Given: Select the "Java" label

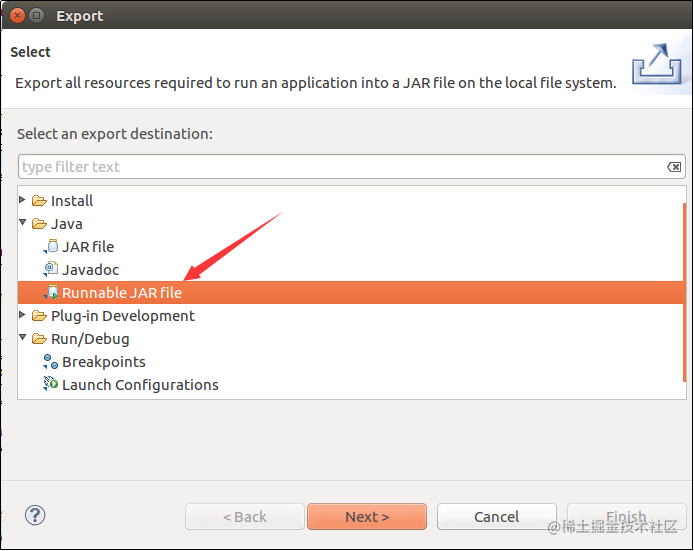Looking at the screenshot, I should click(66, 224).
